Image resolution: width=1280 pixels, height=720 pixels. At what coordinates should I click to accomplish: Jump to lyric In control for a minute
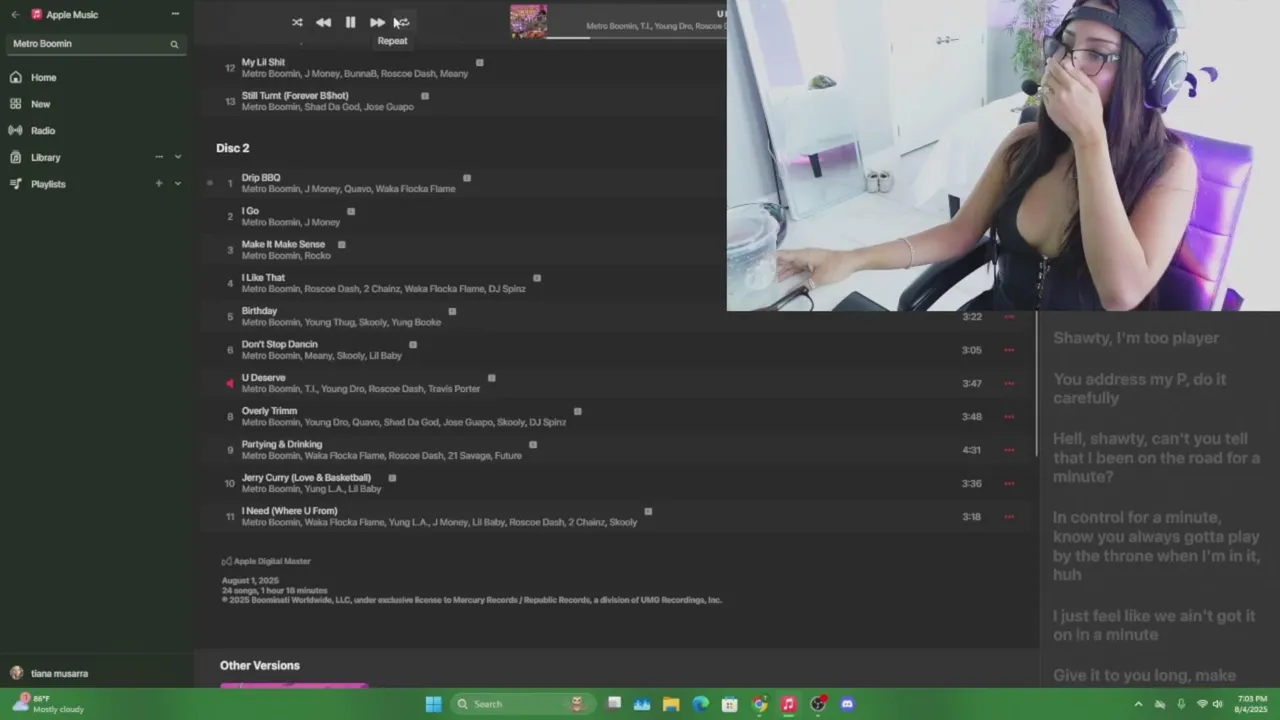[x=1156, y=546]
